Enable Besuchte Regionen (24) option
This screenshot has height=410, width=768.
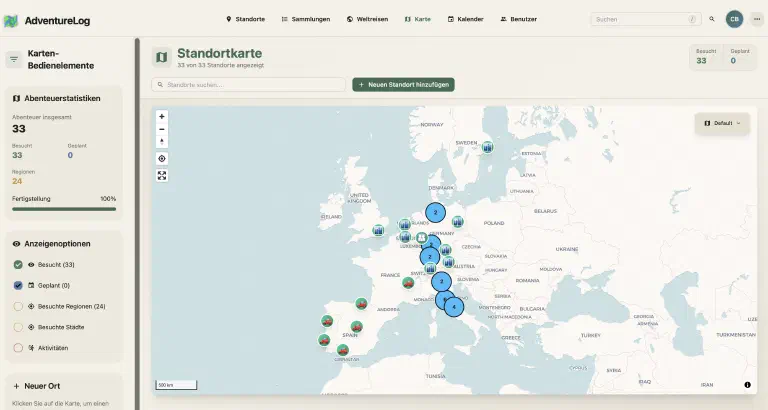tap(18, 306)
